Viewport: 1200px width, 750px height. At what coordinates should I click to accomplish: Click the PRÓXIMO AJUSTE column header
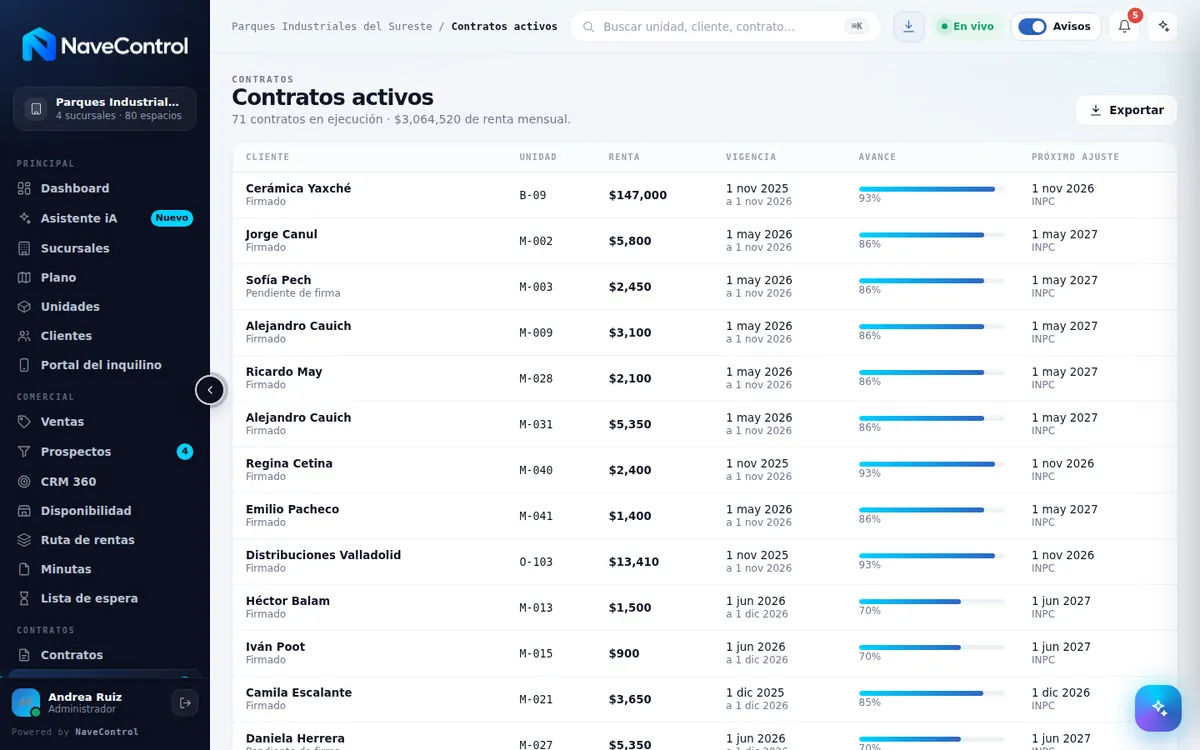1076,157
